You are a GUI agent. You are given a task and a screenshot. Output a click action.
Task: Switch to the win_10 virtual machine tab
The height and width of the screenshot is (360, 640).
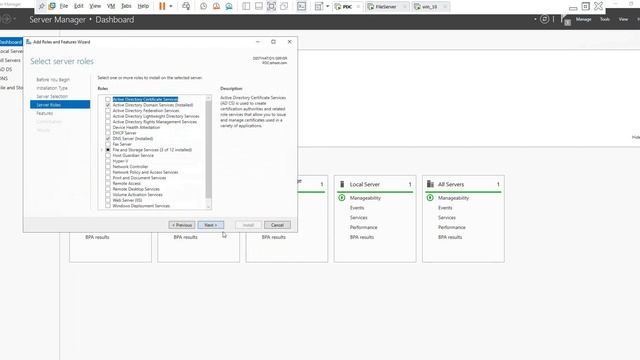[x=431, y=7]
